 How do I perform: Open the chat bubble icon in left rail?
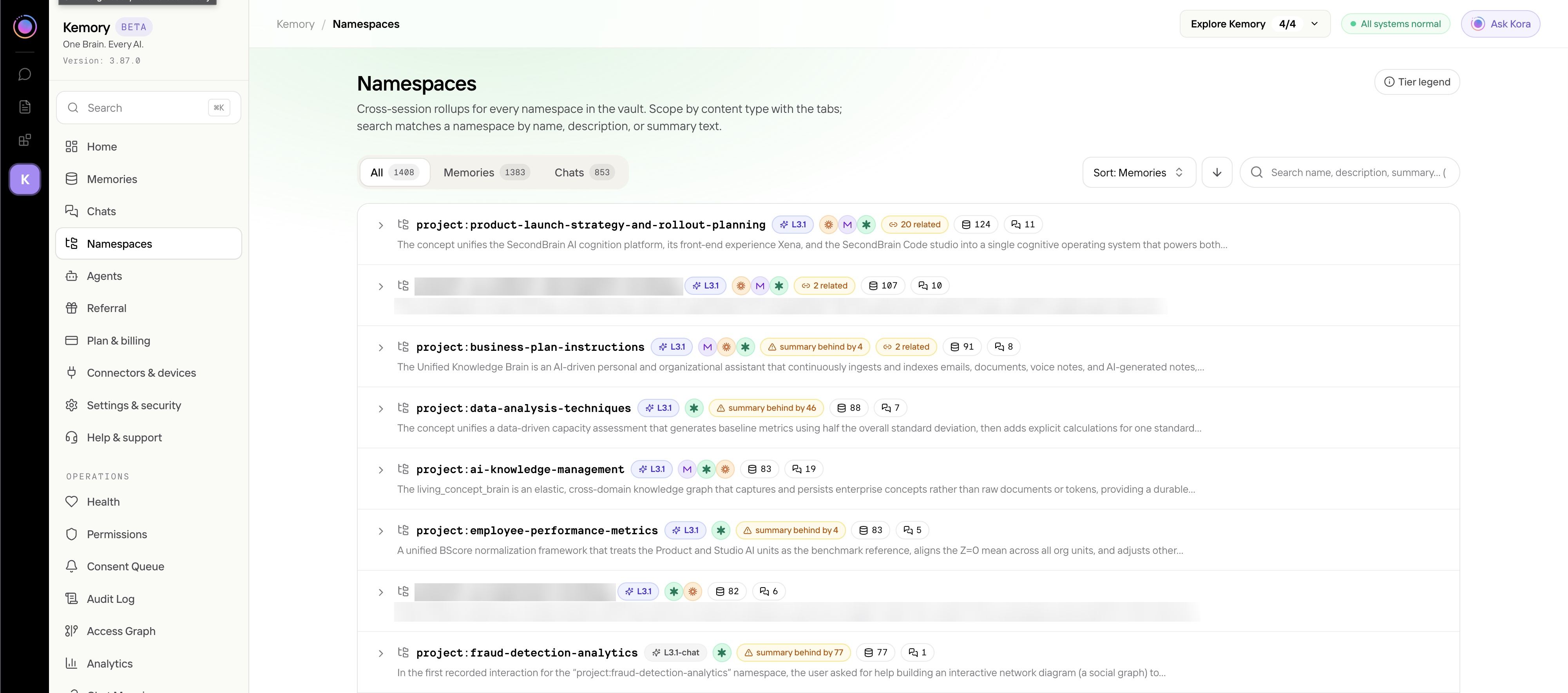(24, 74)
